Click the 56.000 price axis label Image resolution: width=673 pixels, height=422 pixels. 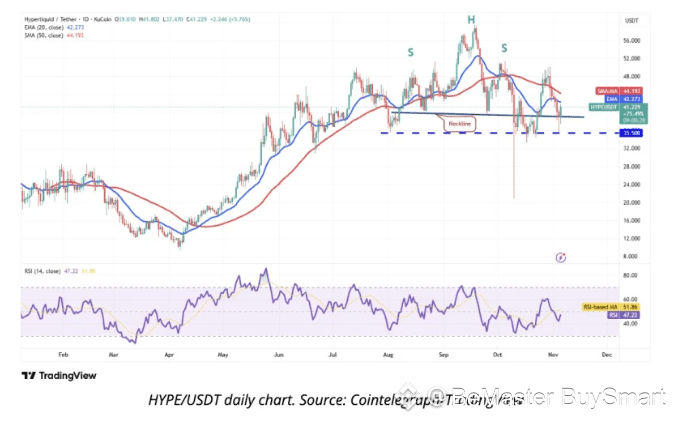[x=632, y=41]
